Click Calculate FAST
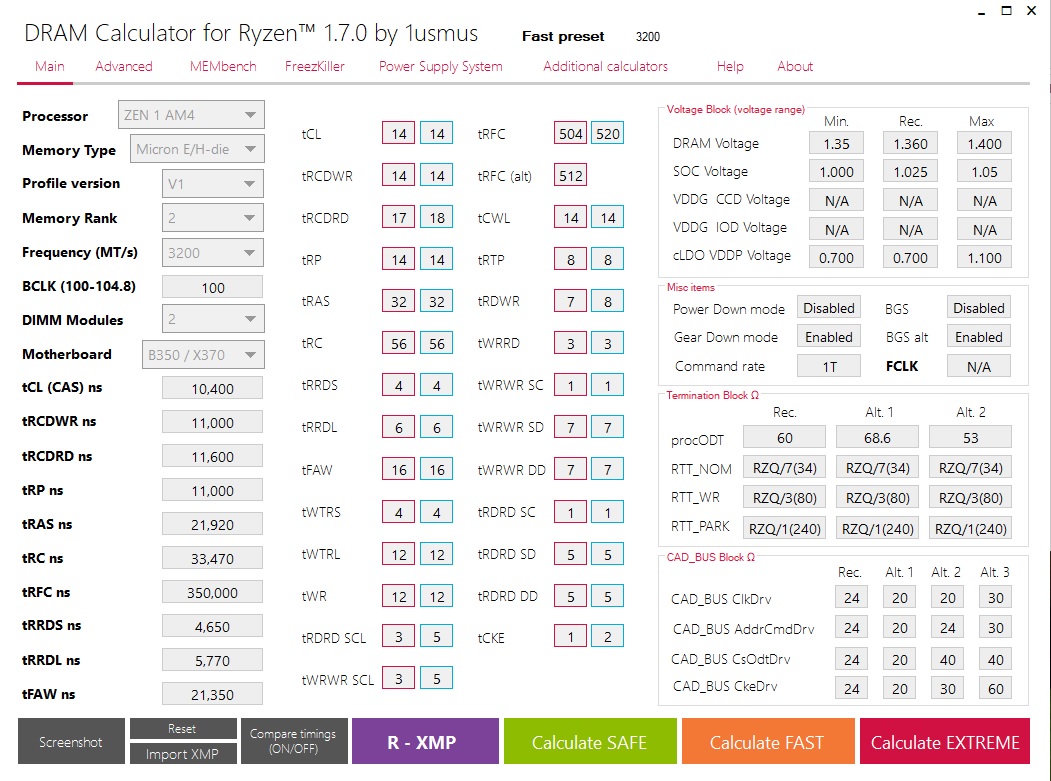 click(768, 741)
